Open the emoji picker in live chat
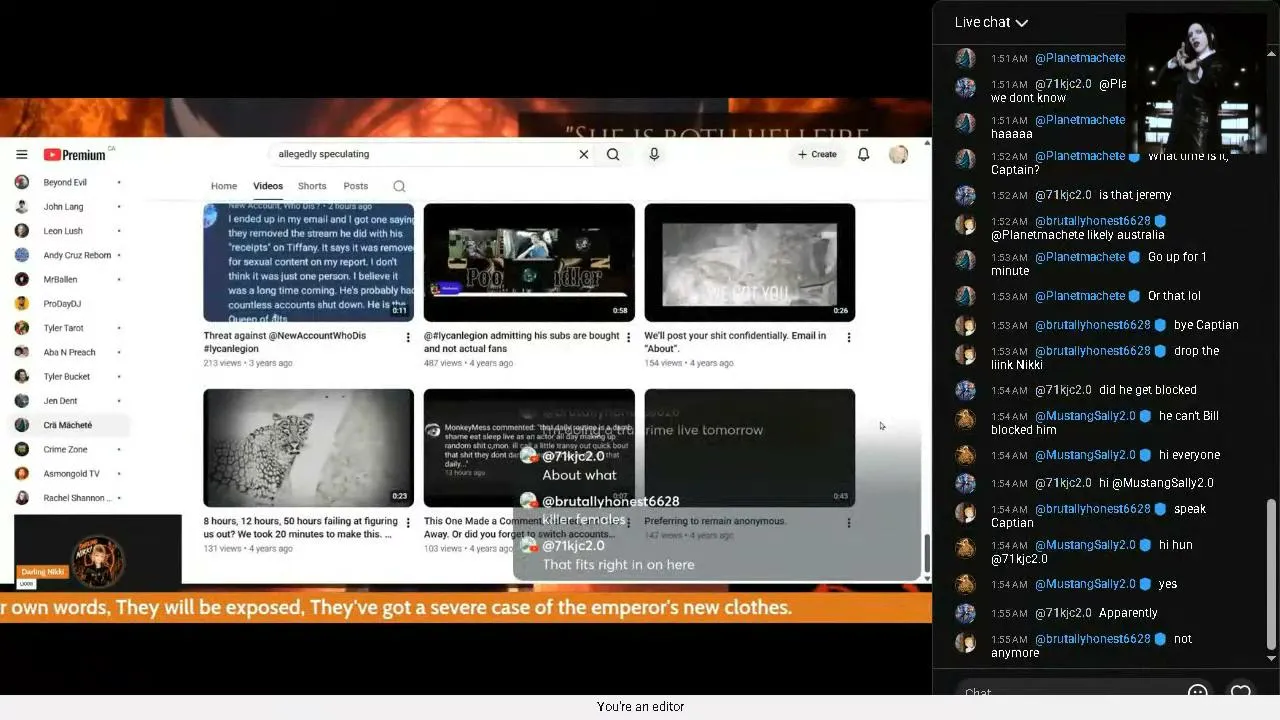This screenshot has width=1280, height=720. 1197,692
